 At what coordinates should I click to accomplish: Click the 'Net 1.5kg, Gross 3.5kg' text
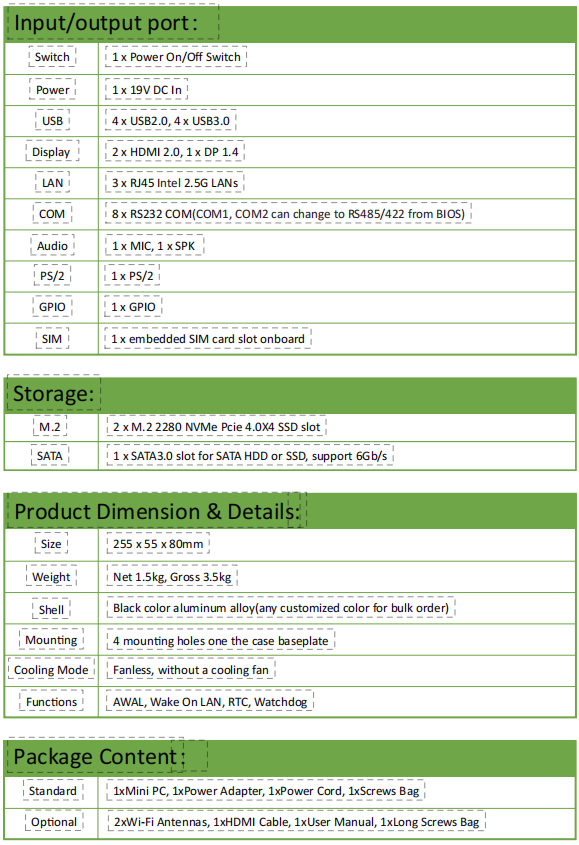[x=172, y=577]
